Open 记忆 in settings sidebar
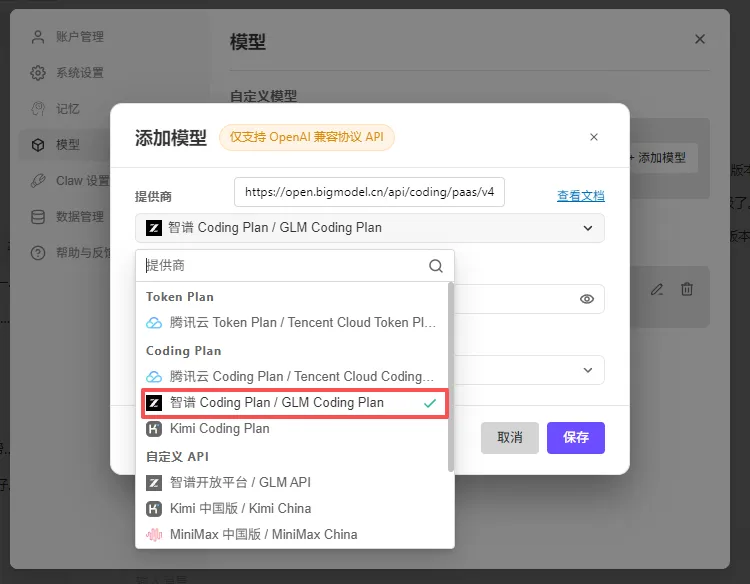 (x=55, y=109)
